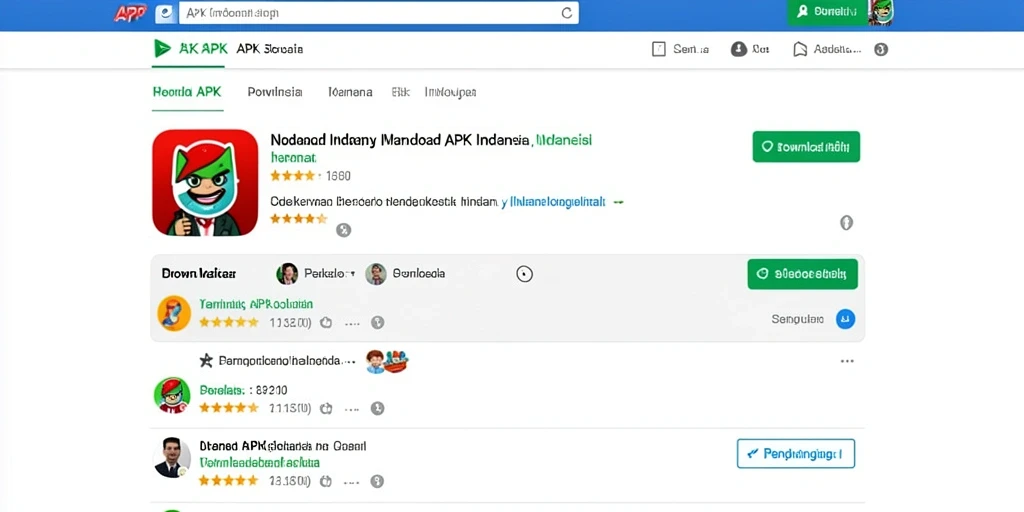
Task: Click the Semia label in the header
Action: click(x=691, y=50)
